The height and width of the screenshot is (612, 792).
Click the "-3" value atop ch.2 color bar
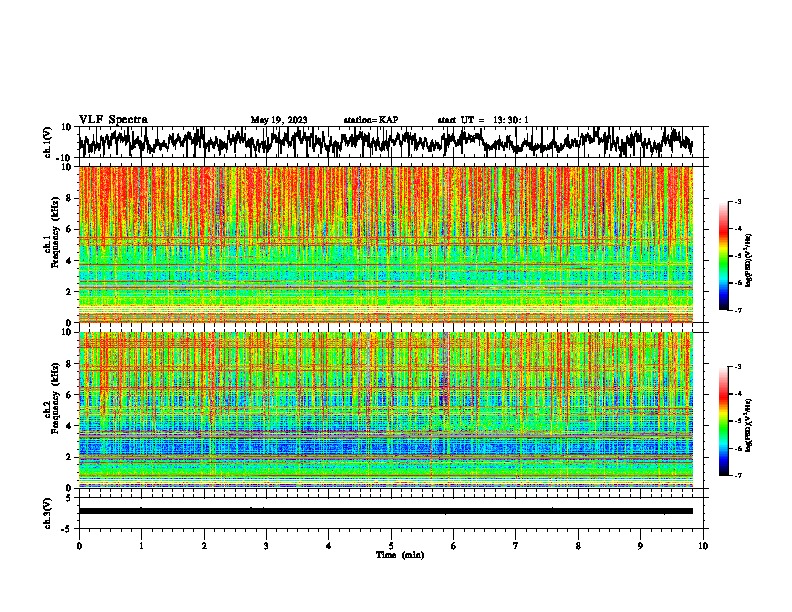(737, 367)
